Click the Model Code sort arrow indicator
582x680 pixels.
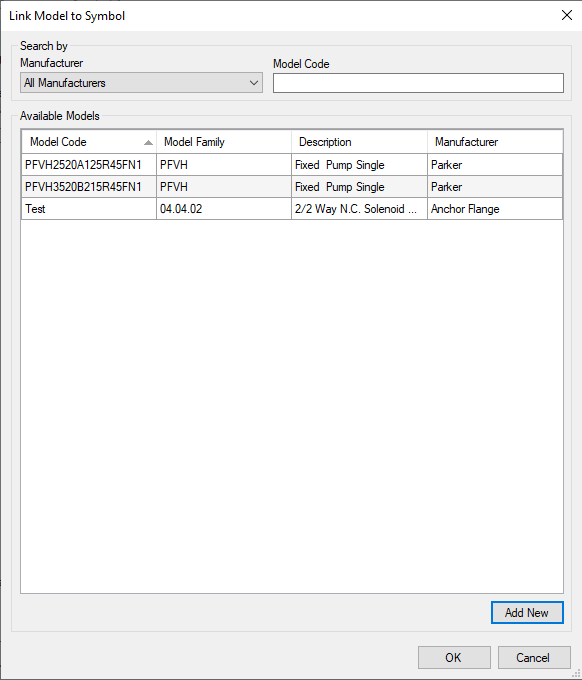click(x=148, y=142)
